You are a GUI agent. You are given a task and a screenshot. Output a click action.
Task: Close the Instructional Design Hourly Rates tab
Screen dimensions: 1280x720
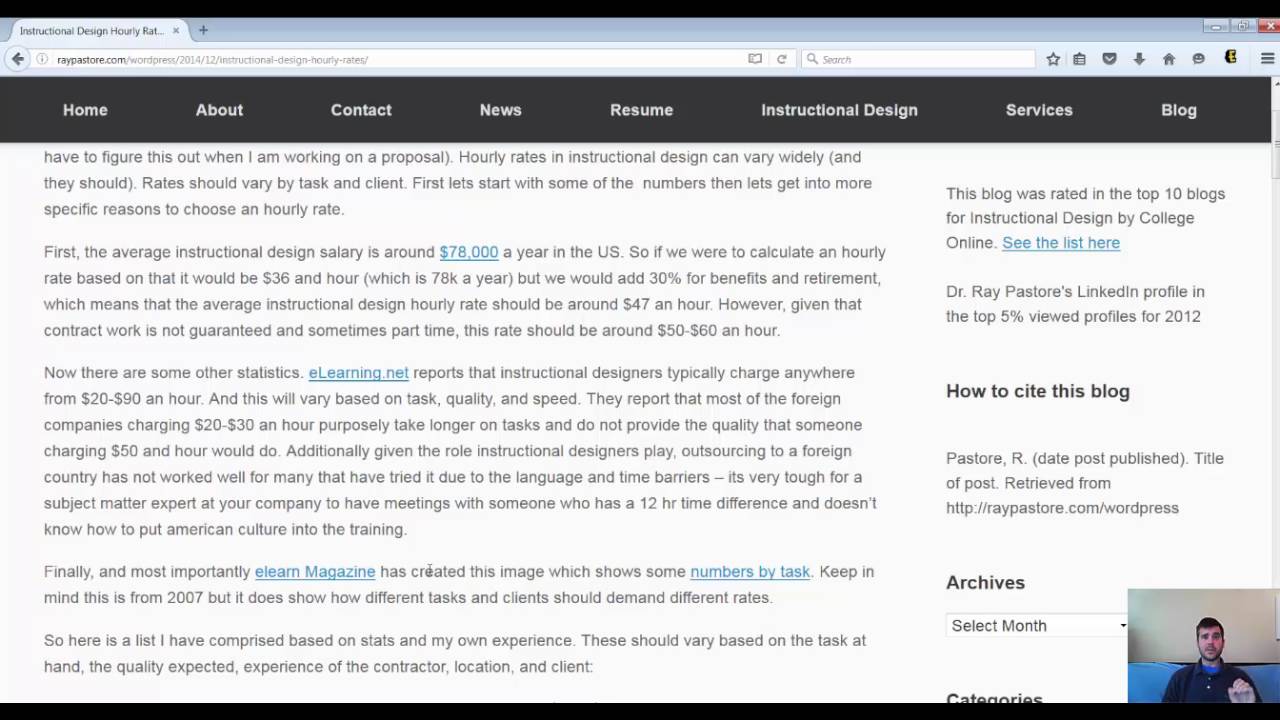point(176,30)
